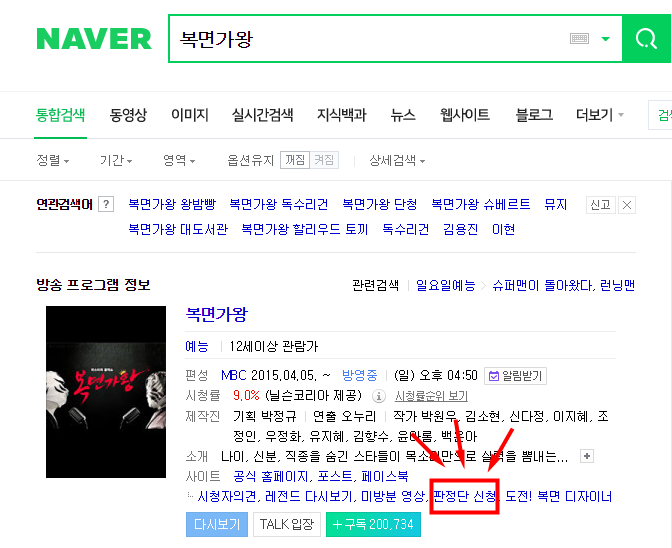Click the NAVER logo
This screenshot has width=672, height=548.
(94, 39)
